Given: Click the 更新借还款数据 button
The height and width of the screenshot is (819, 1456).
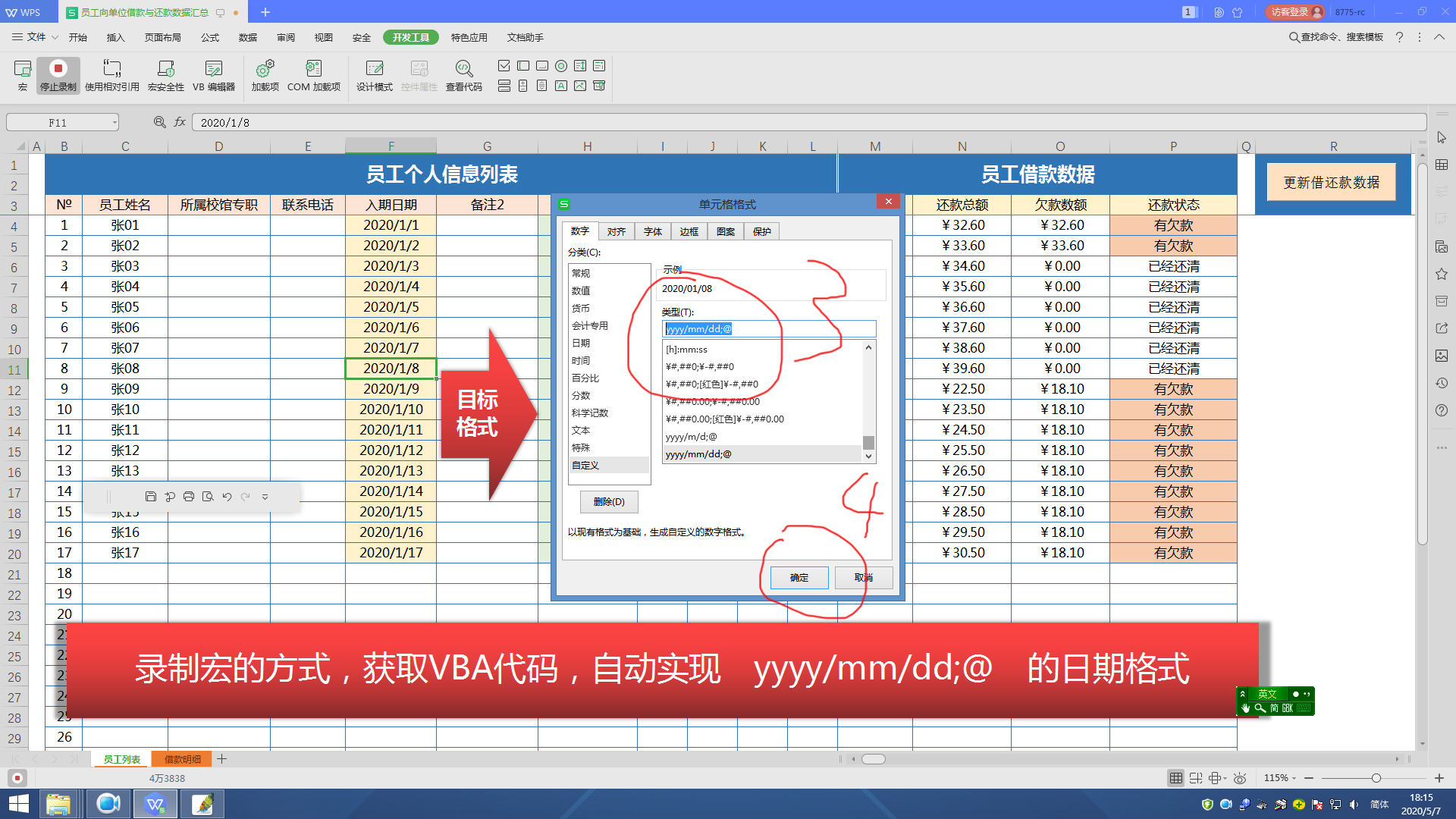Looking at the screenshot, I should tap(1331, 181).
